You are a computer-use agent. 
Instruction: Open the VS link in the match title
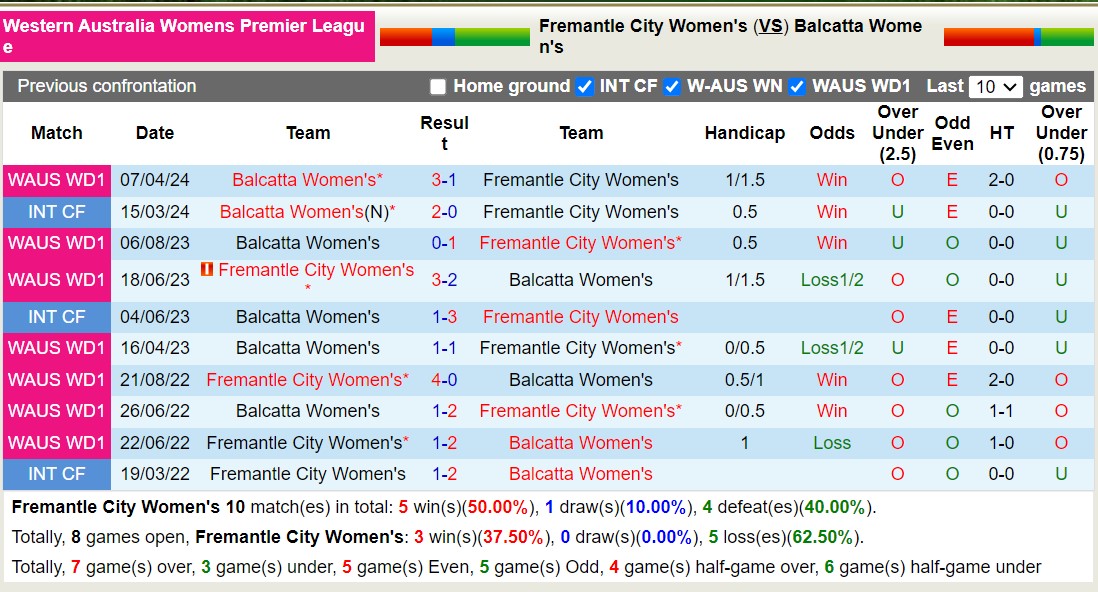pyautogui.click(x=769, y=26)
